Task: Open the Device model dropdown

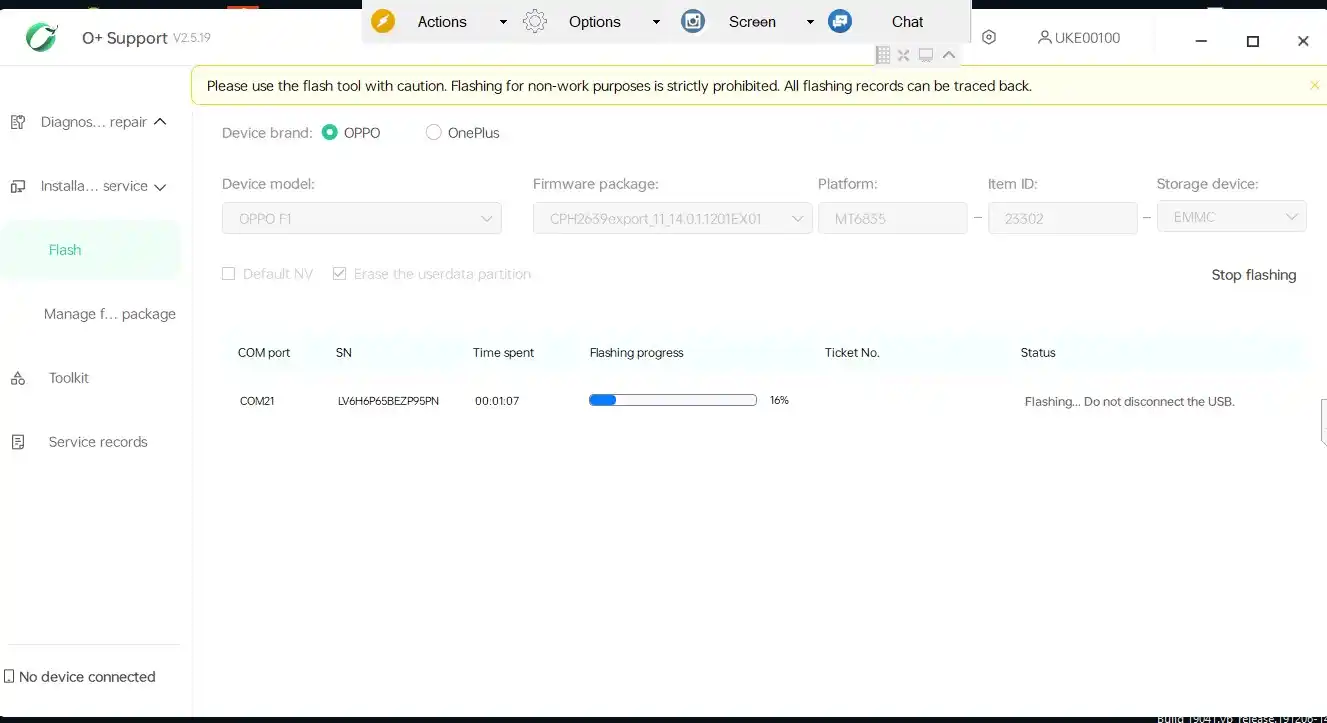Action: coord(361,218)
